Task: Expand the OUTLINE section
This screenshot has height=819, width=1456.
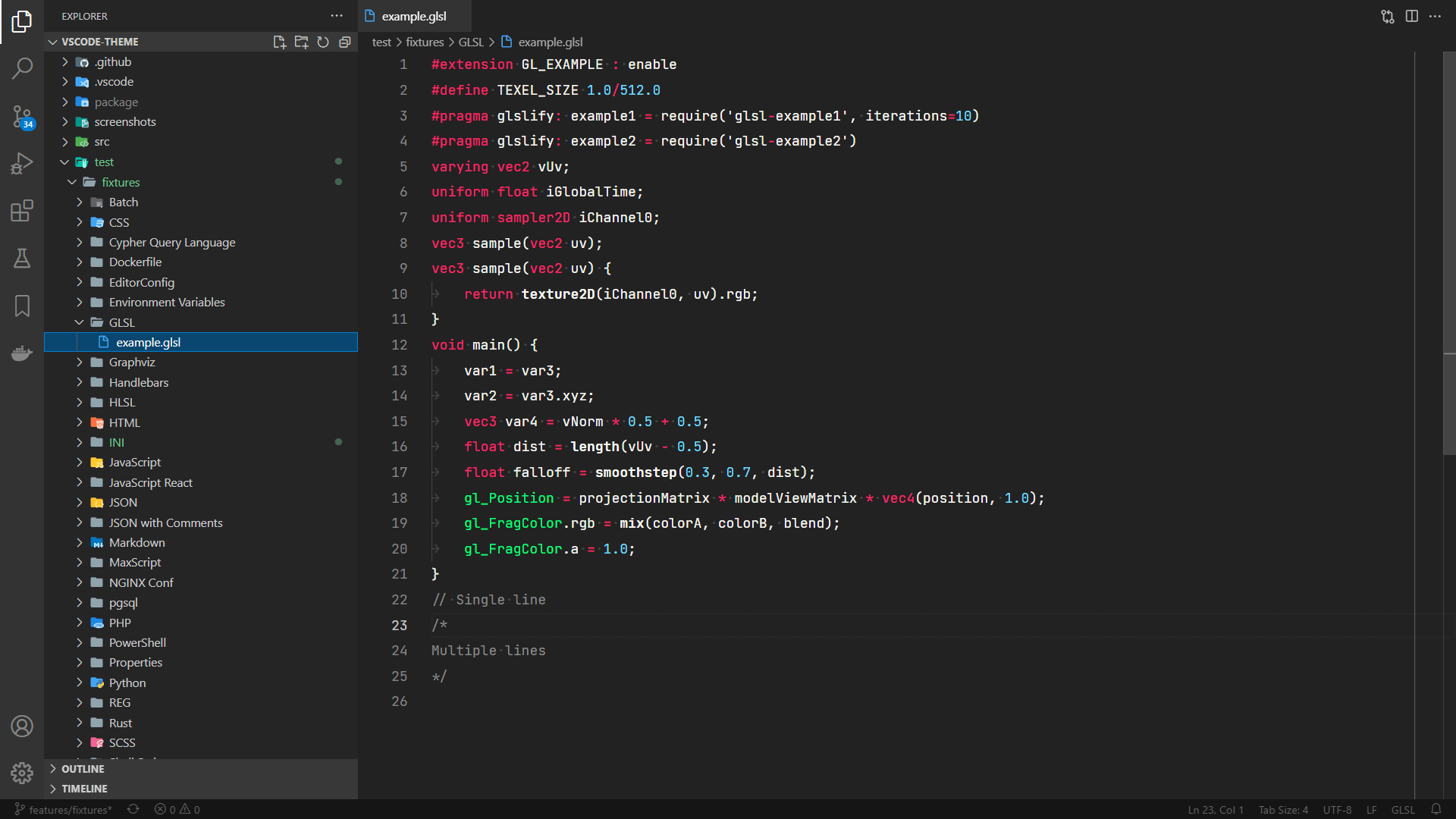Action: [x=83, y=769]
